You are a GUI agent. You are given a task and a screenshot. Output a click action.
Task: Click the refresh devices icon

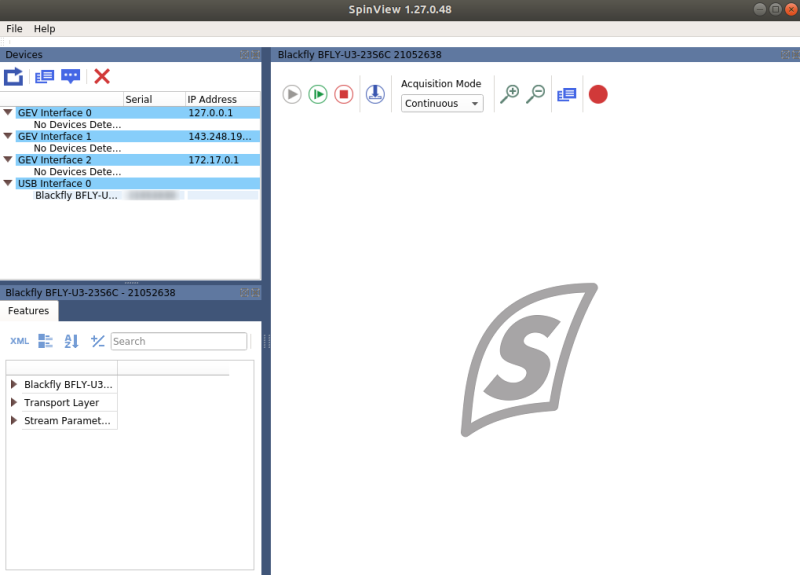13,77
